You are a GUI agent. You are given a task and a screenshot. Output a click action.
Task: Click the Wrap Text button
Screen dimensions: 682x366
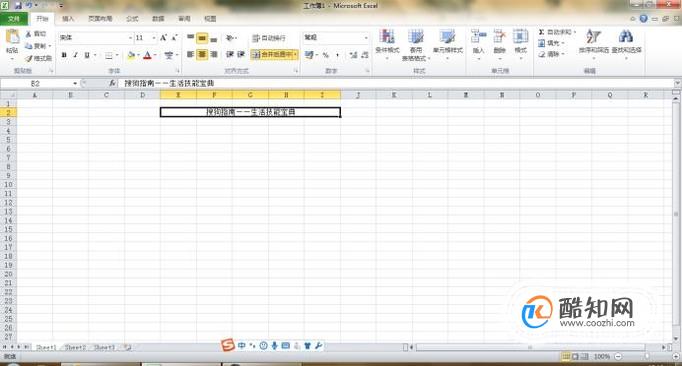pos(269,38)
